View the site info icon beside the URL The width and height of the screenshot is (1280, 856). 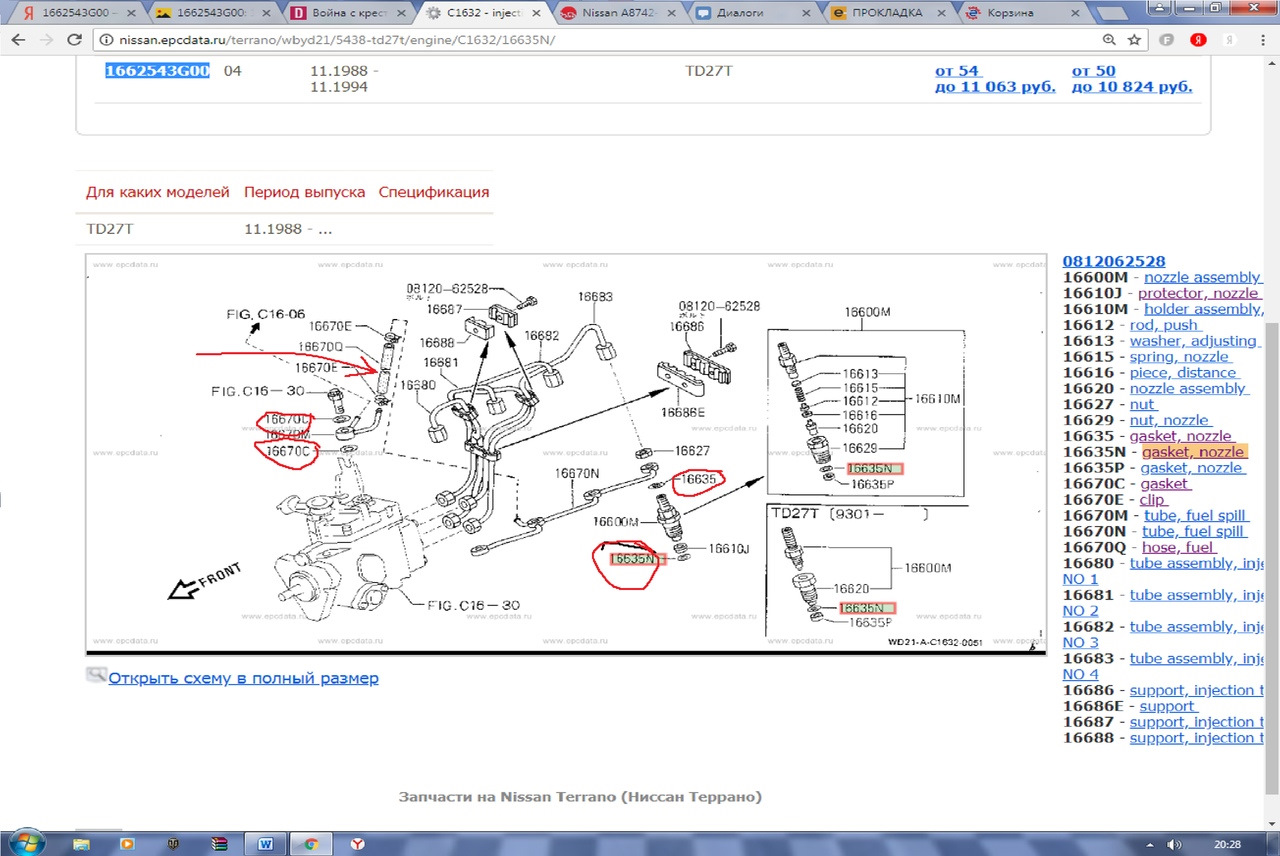coord(105,40)
